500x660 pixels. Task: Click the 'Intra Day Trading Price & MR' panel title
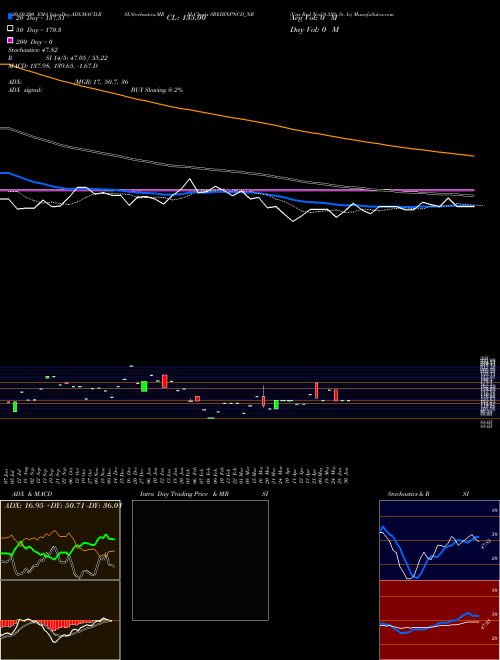(184, 494)
